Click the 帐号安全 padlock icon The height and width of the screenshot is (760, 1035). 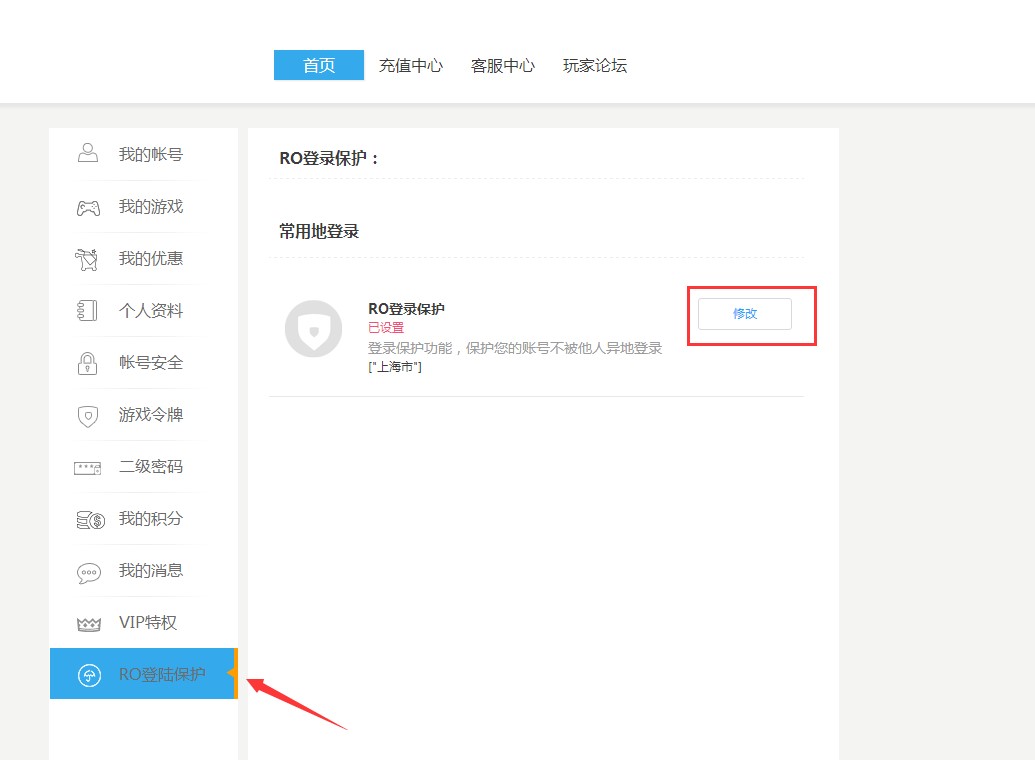87,363
